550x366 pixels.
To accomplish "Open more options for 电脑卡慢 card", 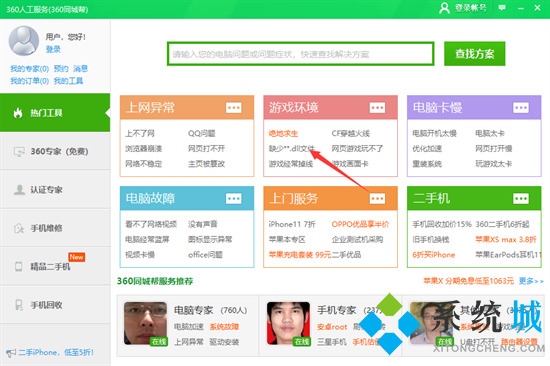I will tap(521, 107).
